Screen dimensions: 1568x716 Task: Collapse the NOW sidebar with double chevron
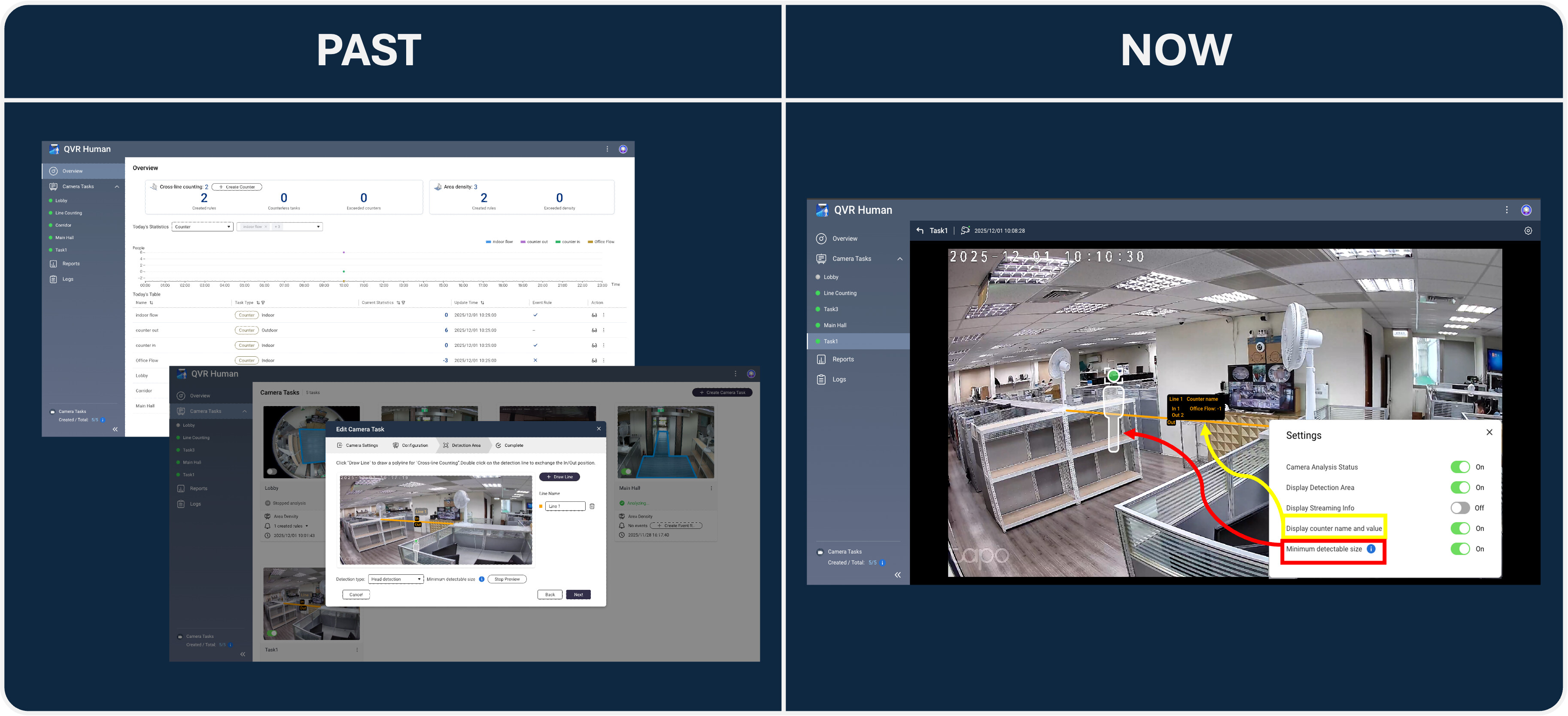(x=897, y=575)
